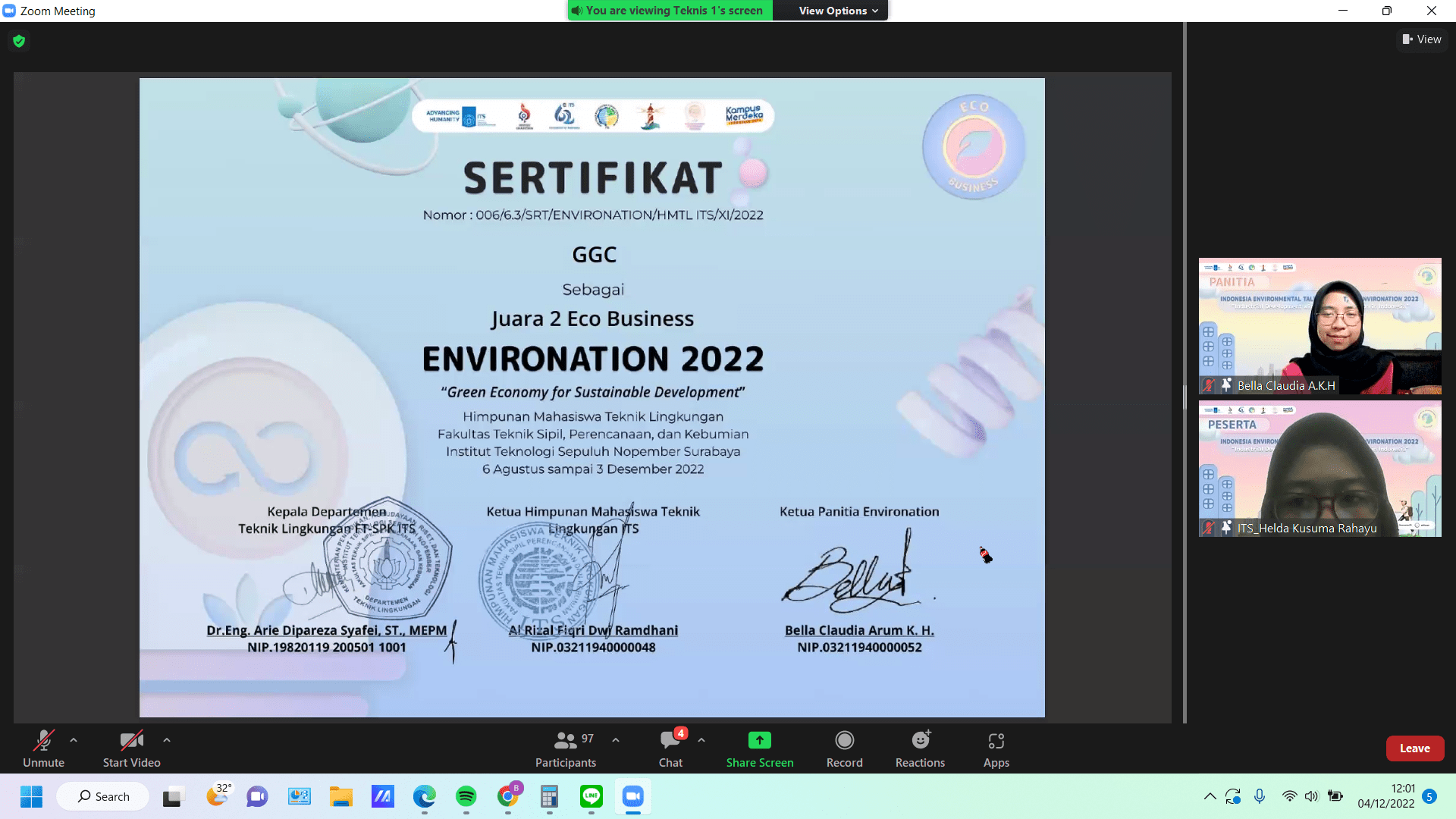Image resolution: width=1456 pixels, height=819 pixels.
Task: Open the Chat panel
Action: 670,749
